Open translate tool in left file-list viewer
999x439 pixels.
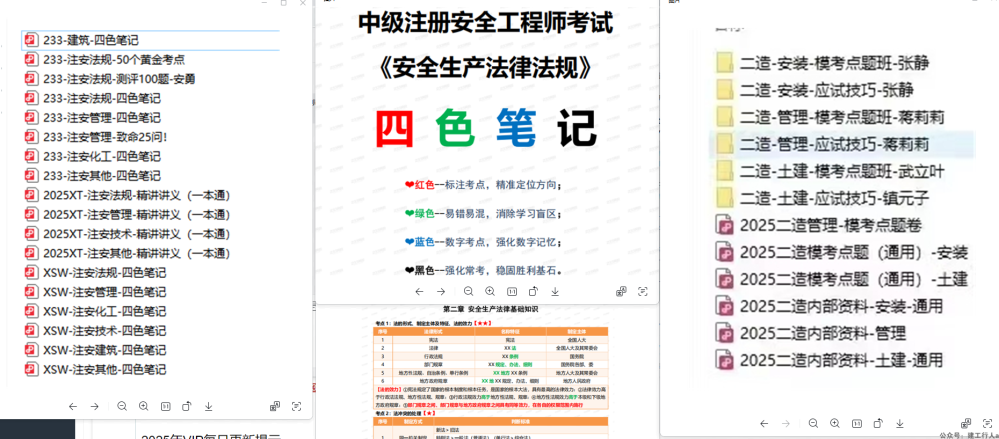(x=275, y=406)
